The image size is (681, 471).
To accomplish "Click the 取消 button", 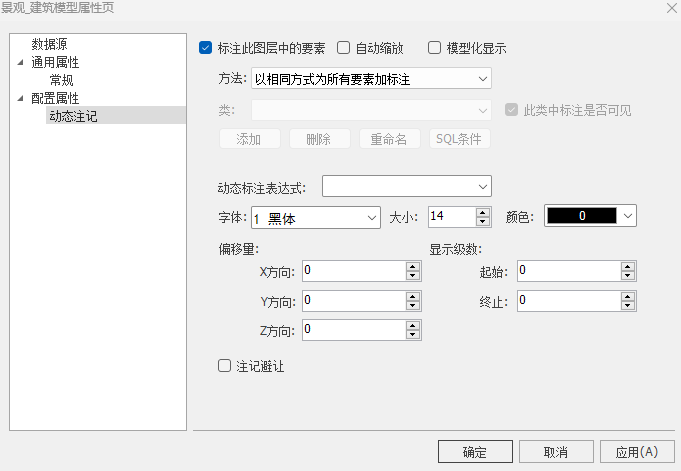I will coord(556,452).
